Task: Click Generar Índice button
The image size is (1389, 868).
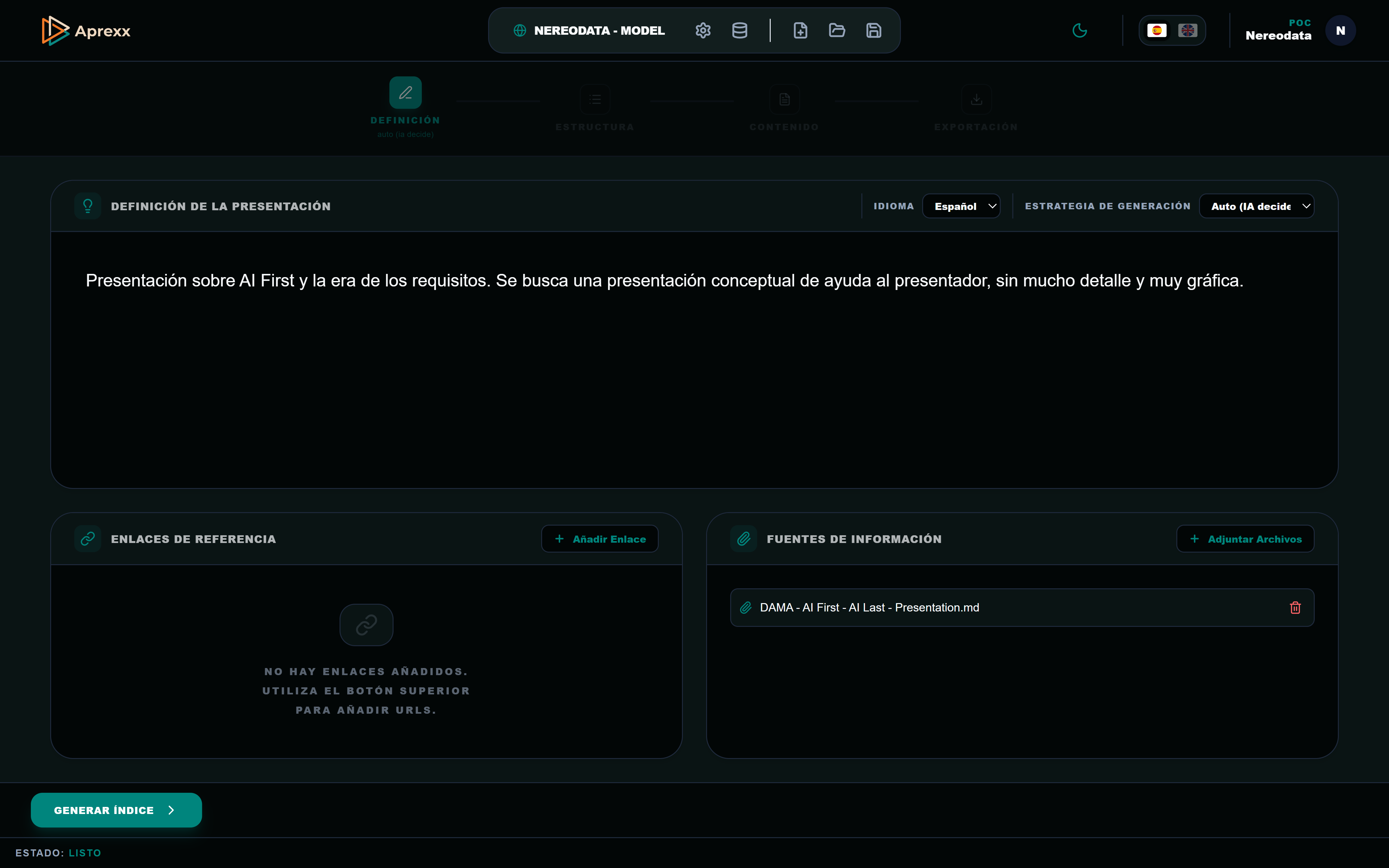Action: coord(116,810)
